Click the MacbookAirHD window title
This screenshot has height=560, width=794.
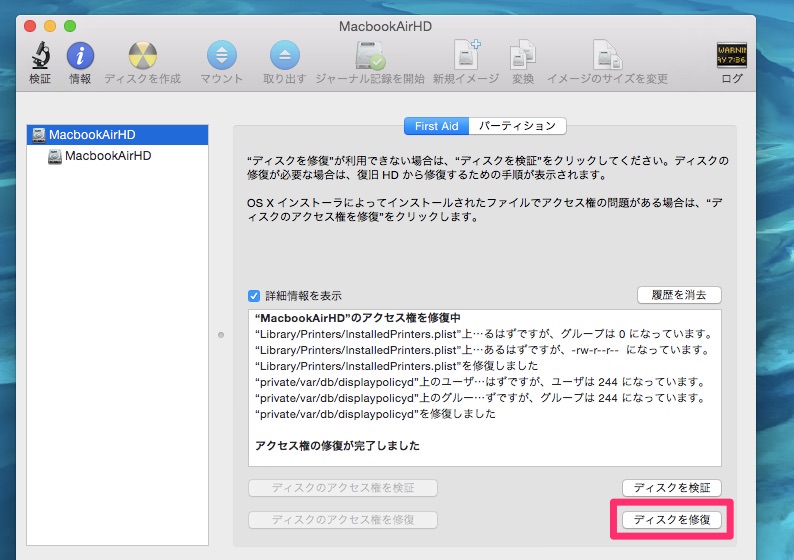[x=385, y=26]
